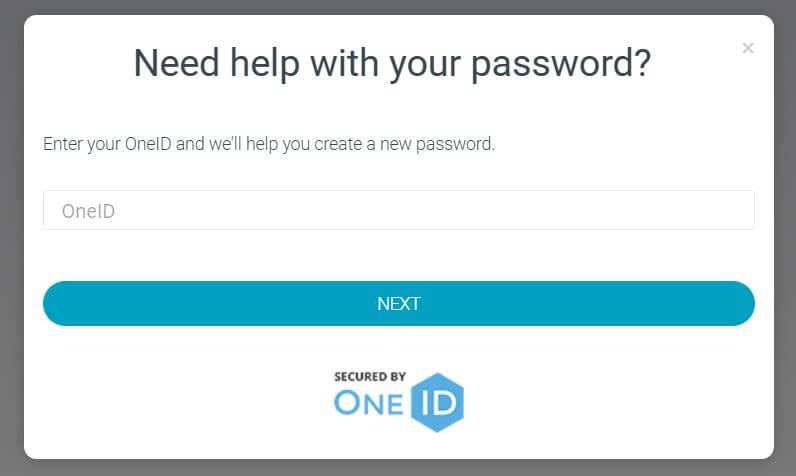
Task: Click the word "password?" in the heading
Action: pyautogui.click(x=561, y=65)
